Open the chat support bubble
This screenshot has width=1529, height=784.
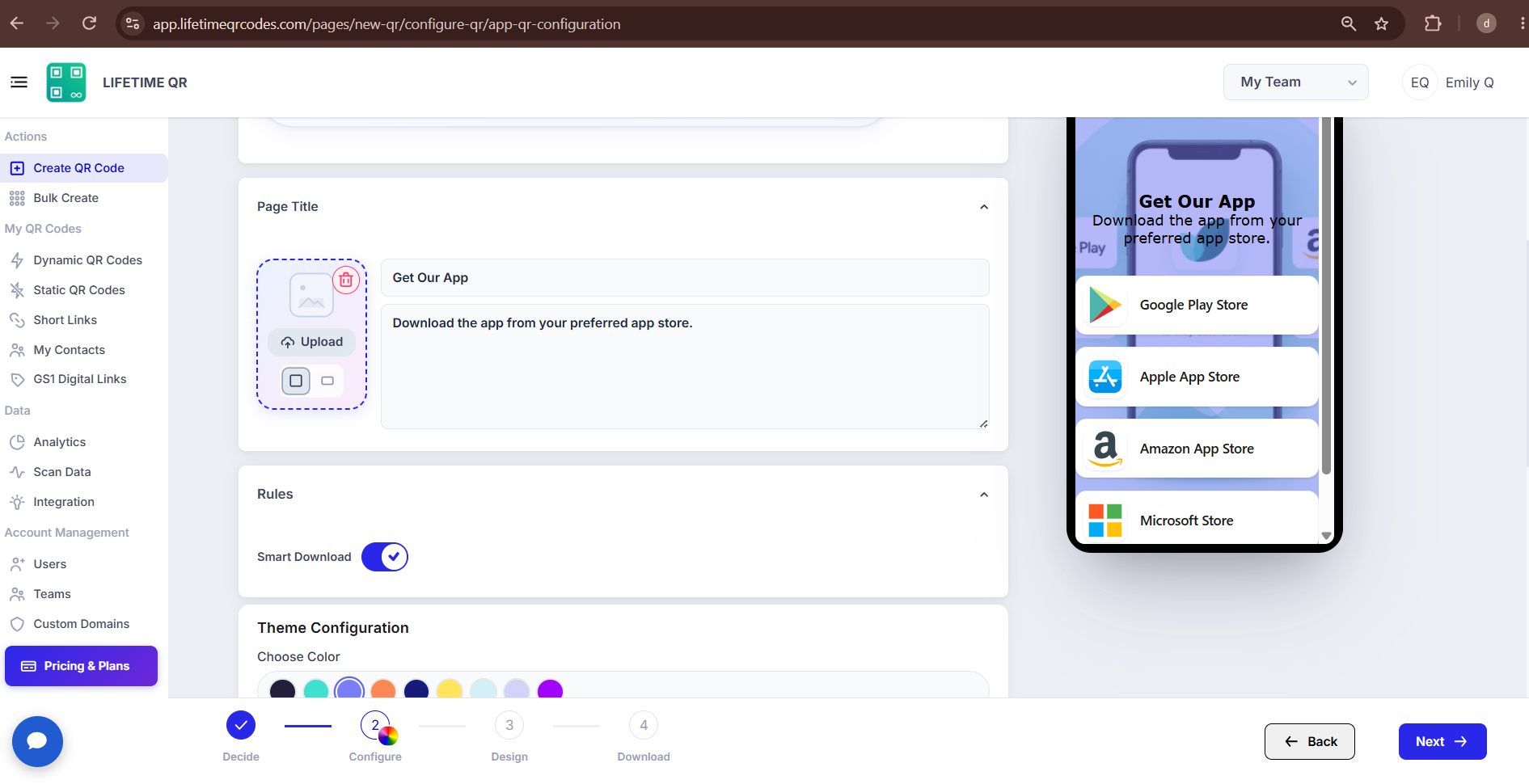click(37, 741)
